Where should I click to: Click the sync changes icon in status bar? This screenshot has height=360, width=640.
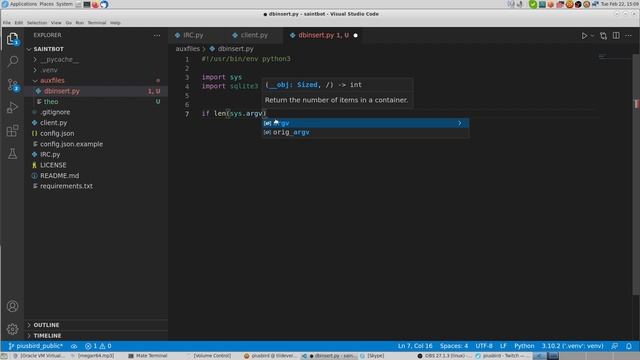coord(74,346)
